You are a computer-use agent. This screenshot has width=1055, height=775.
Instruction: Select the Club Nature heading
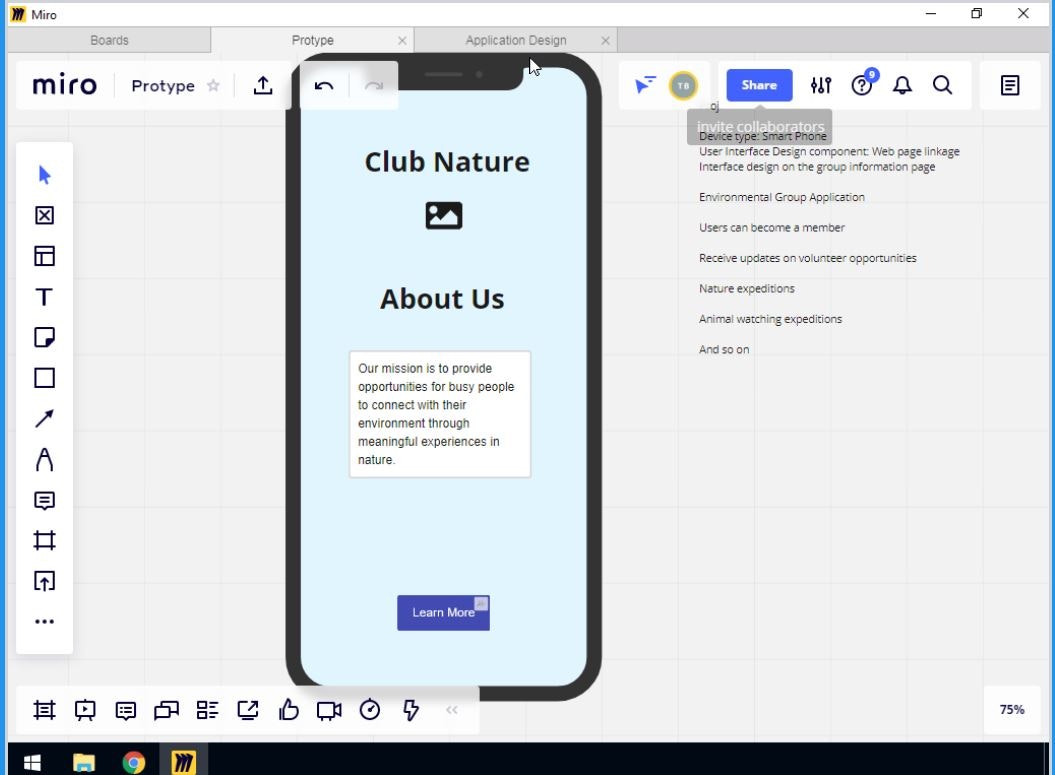447,162
